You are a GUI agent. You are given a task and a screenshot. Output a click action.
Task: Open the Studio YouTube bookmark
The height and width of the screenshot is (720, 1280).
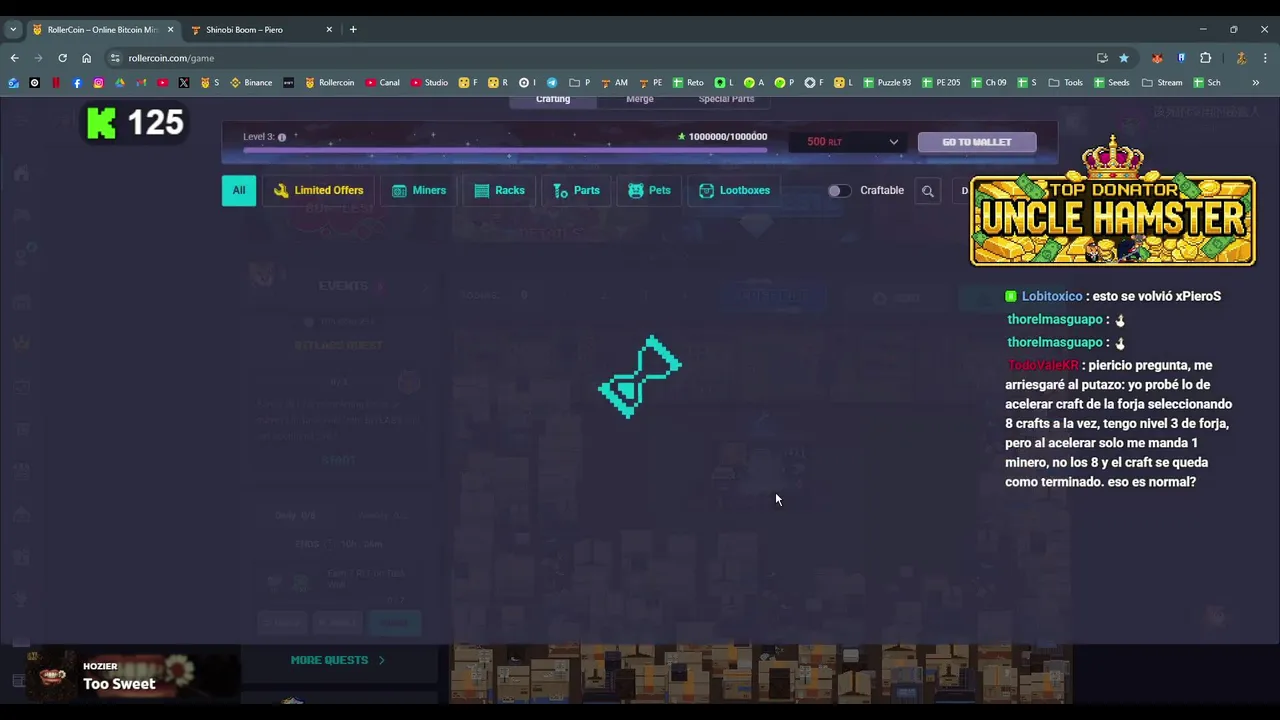coord(429,83)
